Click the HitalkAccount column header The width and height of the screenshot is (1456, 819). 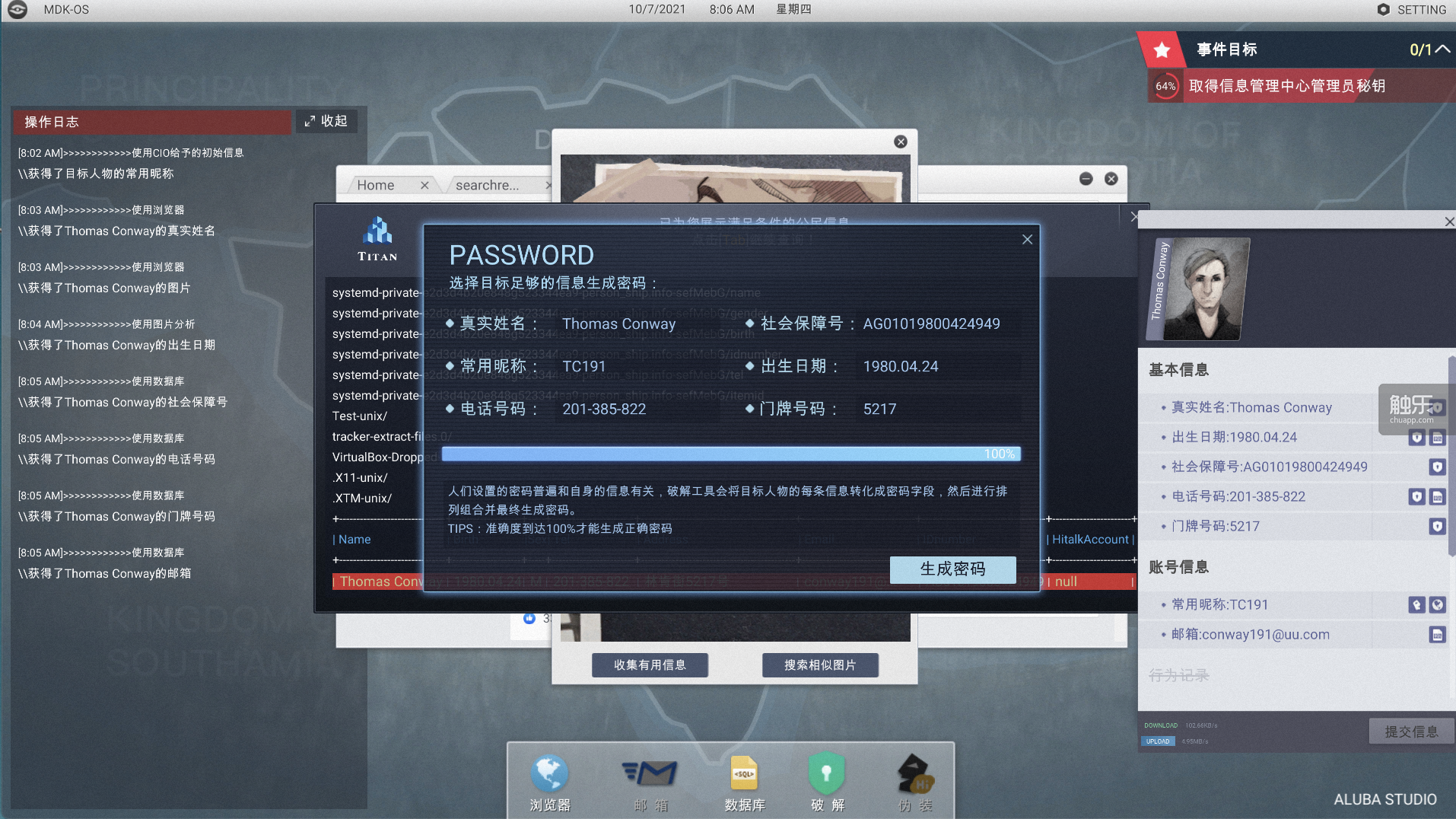pyautogui.click(x=1090, y=540)
